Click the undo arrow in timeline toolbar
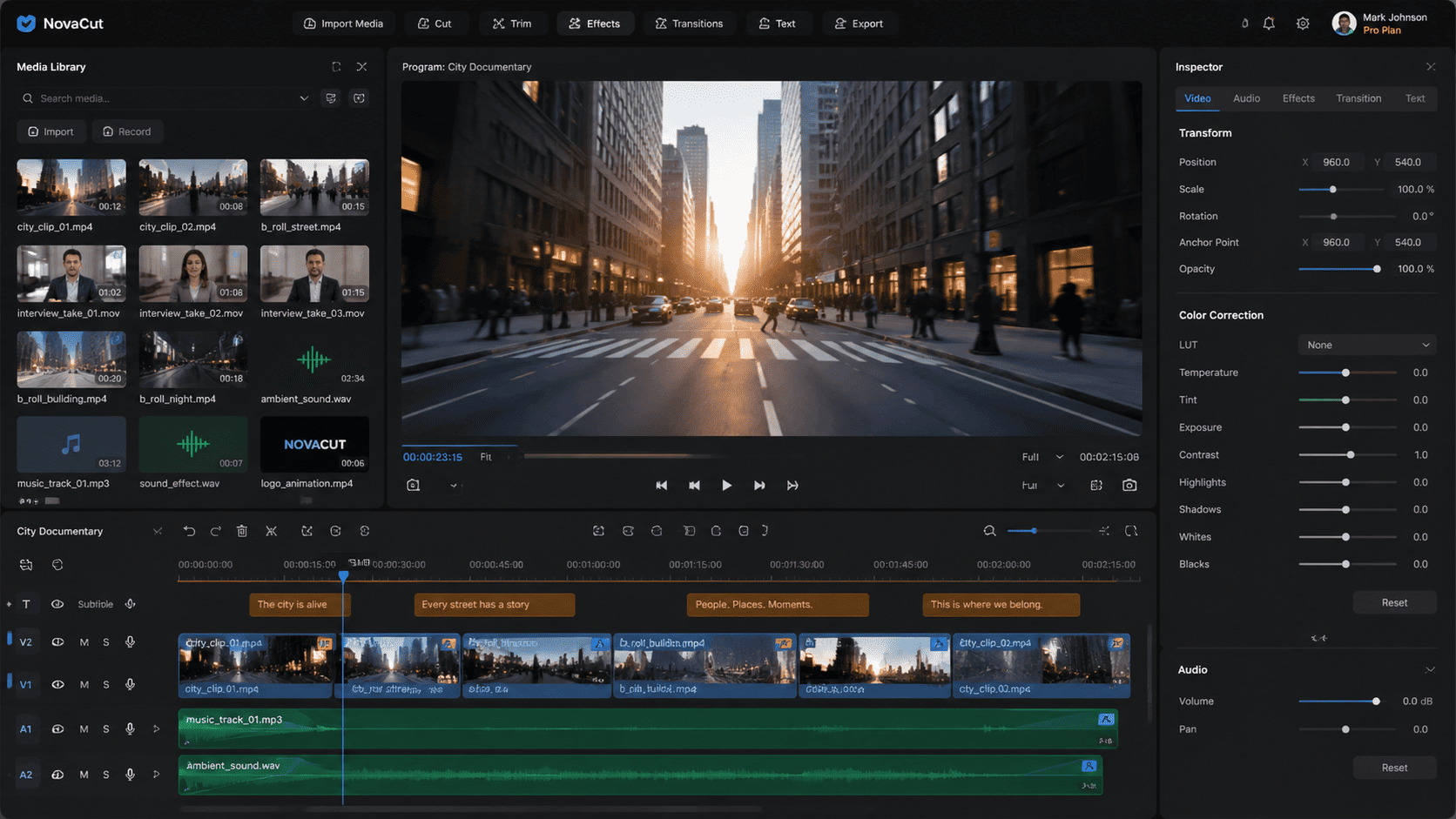Screen dimensions: 1456x819 (x=189, y=531)
